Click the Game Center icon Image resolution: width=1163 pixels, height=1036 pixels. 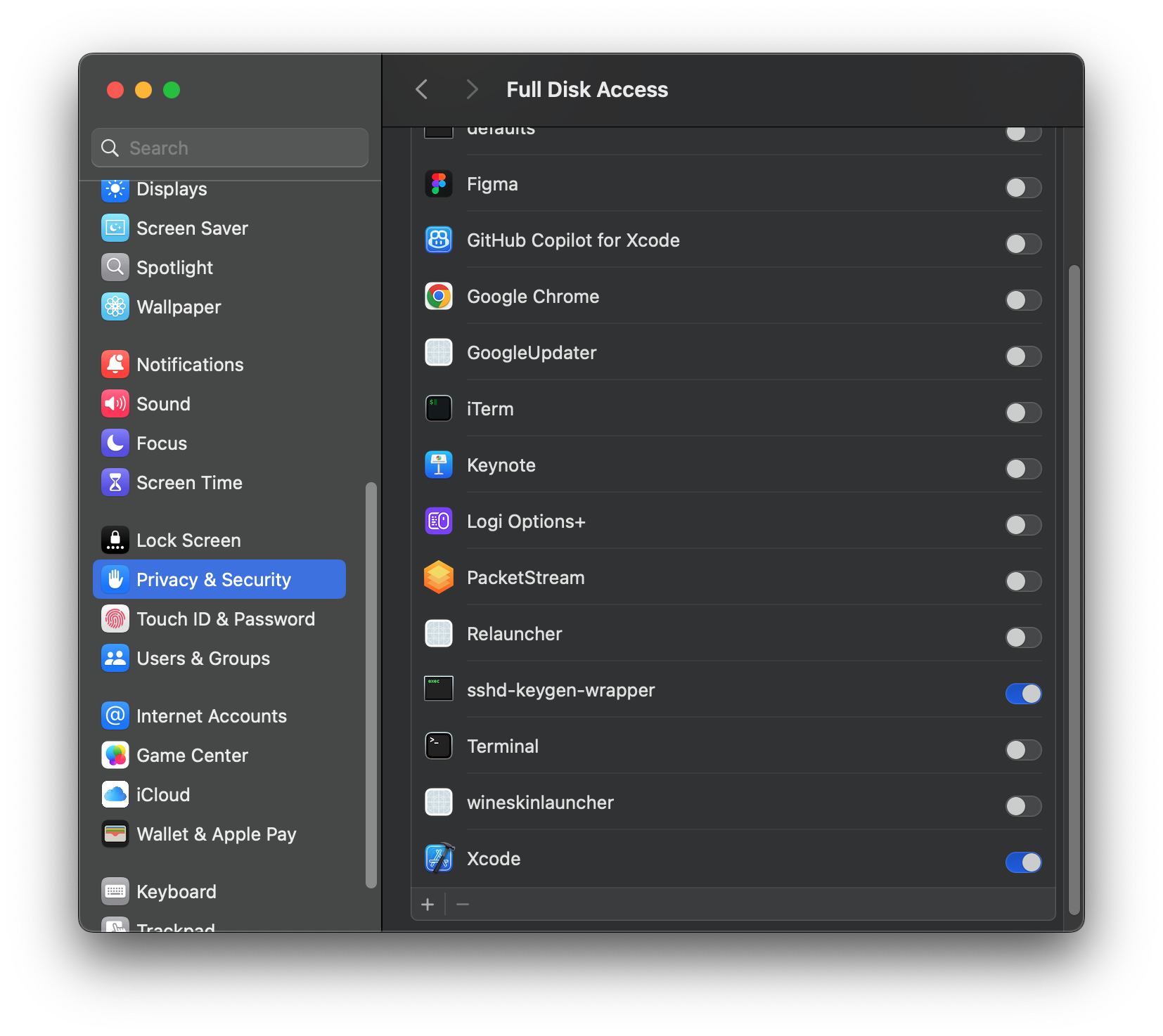(x=115, y=755)
